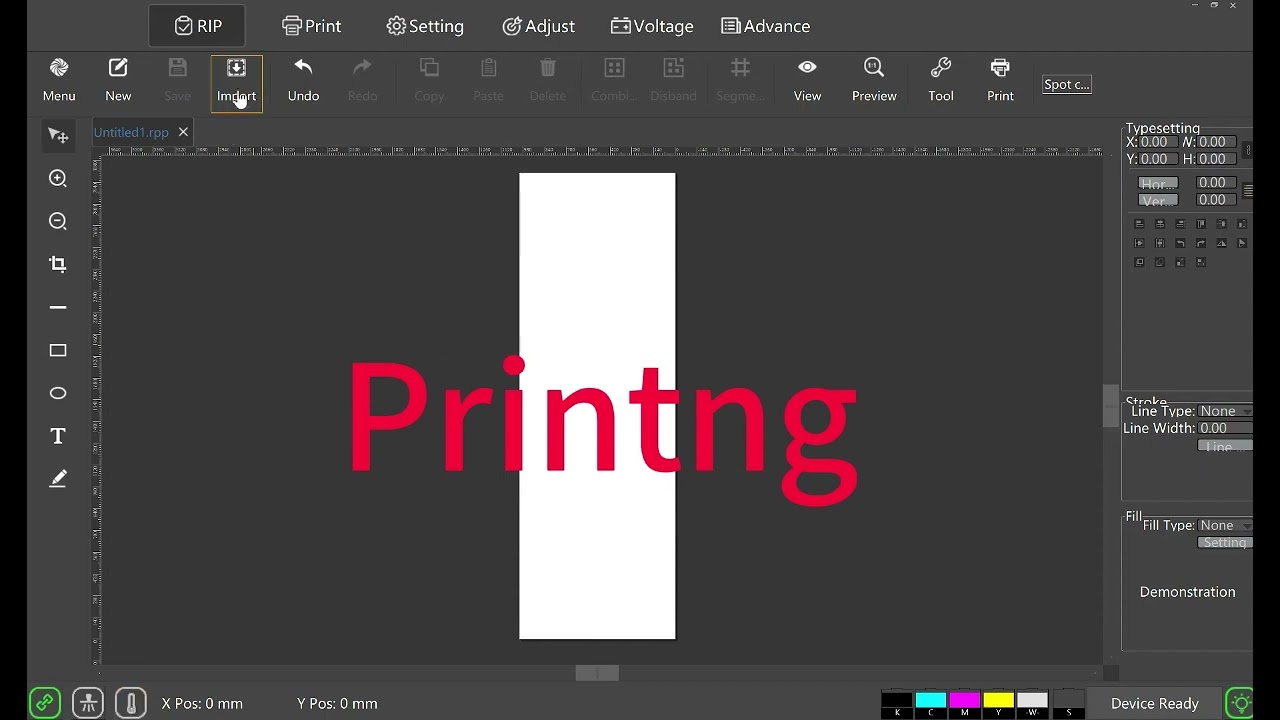The width and height of the screenshot is (1280, 720).
Task: Open the Tool wrench icon
Action: coord(941,80)
